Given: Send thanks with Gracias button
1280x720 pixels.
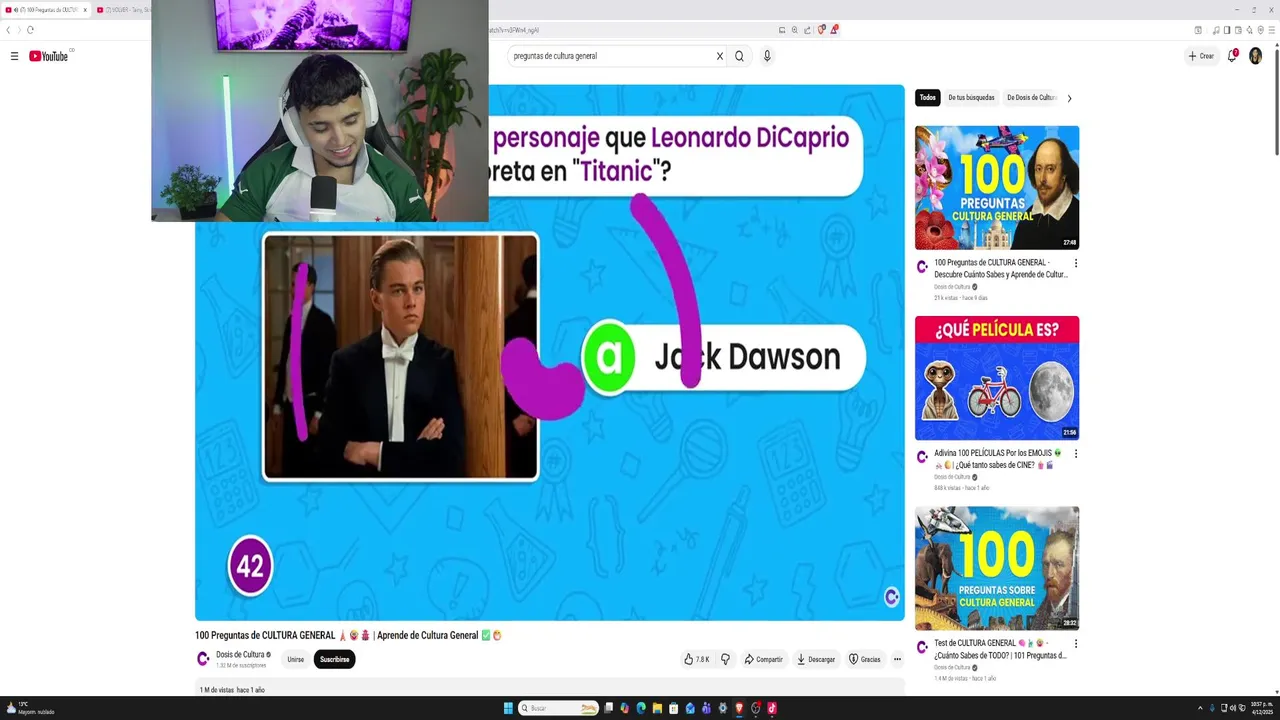Looking at the screenshot, I should pyautogui.click(x=865, y=659).
